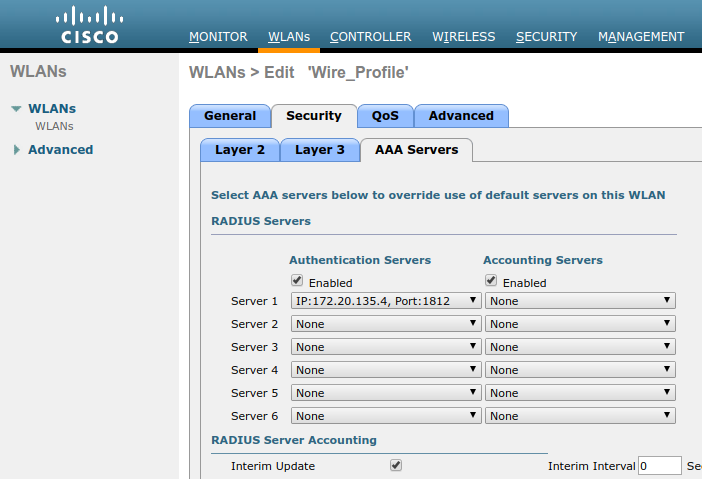Expand the Advanced sidebar section
The image size is (702, 479).
(16, 150)
